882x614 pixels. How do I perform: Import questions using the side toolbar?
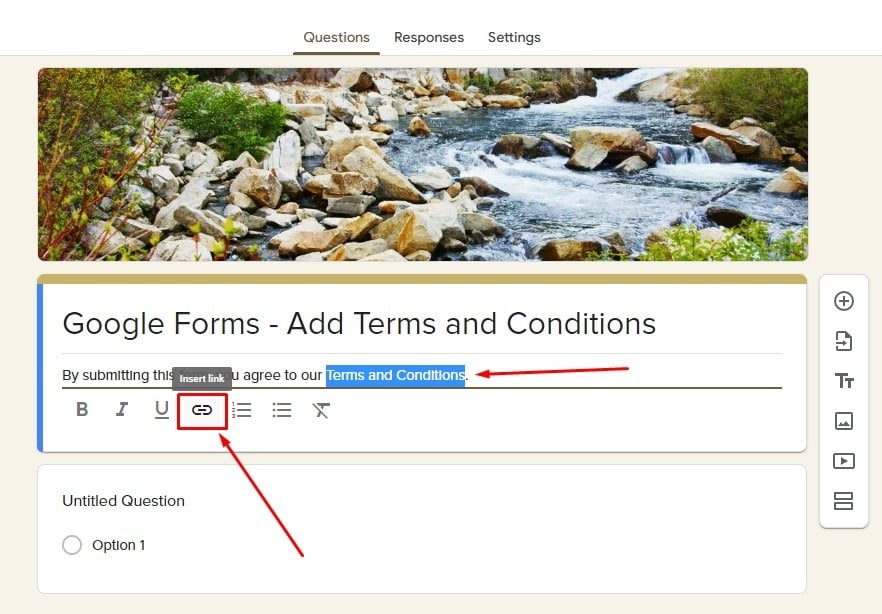coord(844,341)
